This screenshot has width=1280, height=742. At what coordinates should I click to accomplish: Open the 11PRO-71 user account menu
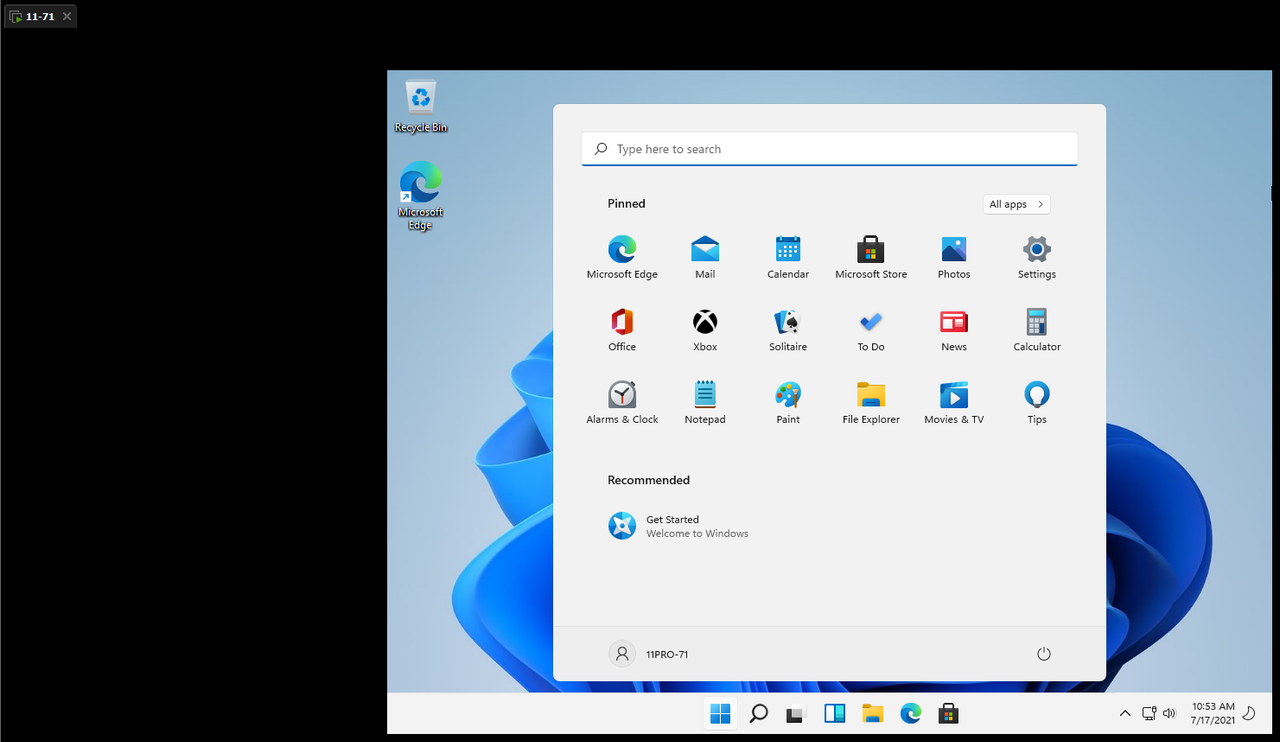point(649,654)
